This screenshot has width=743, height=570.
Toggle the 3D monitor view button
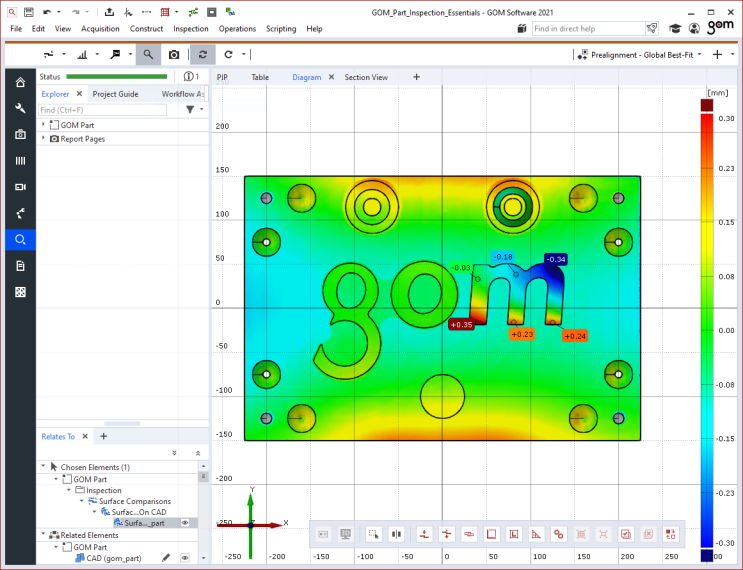click(x=345, y=534)
